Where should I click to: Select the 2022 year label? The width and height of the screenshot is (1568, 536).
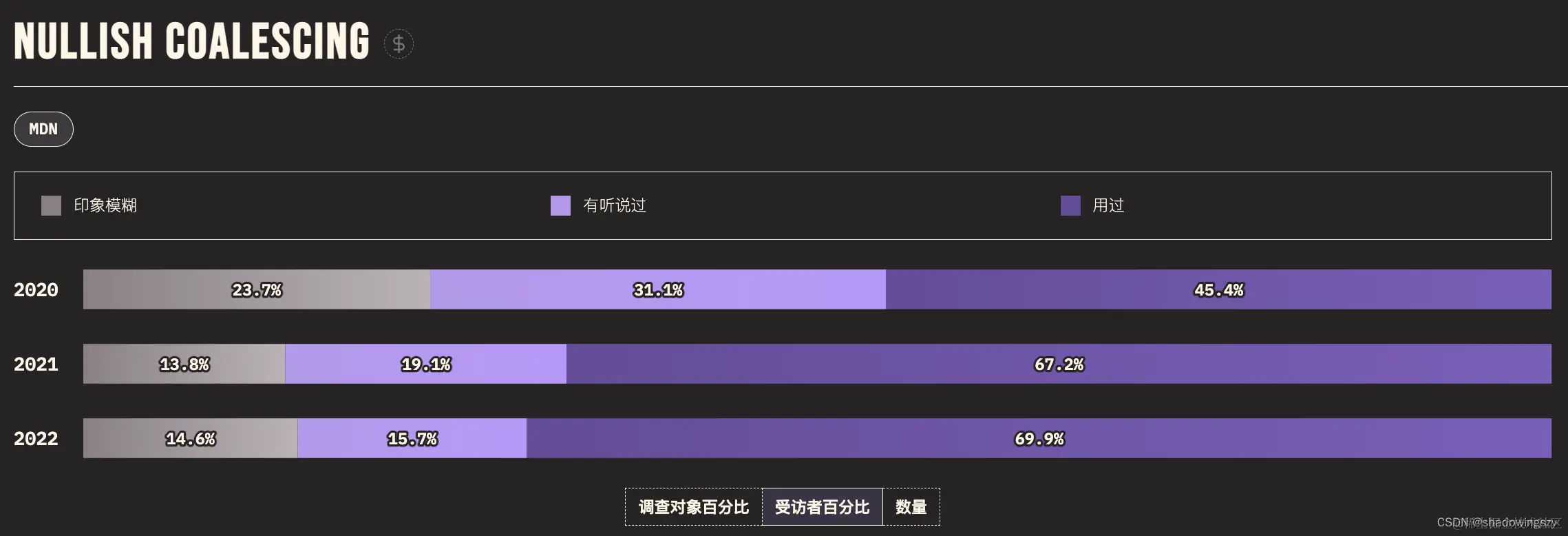pyautogui.click(x=36, y=437)
